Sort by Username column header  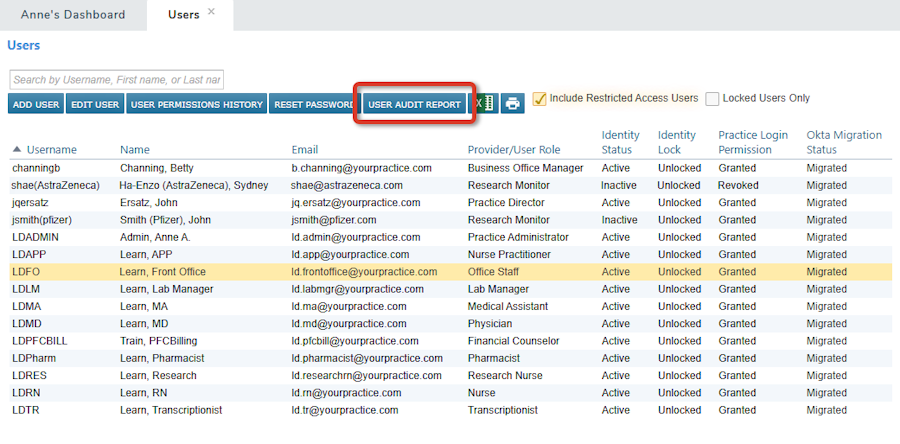tap(52, 150)
